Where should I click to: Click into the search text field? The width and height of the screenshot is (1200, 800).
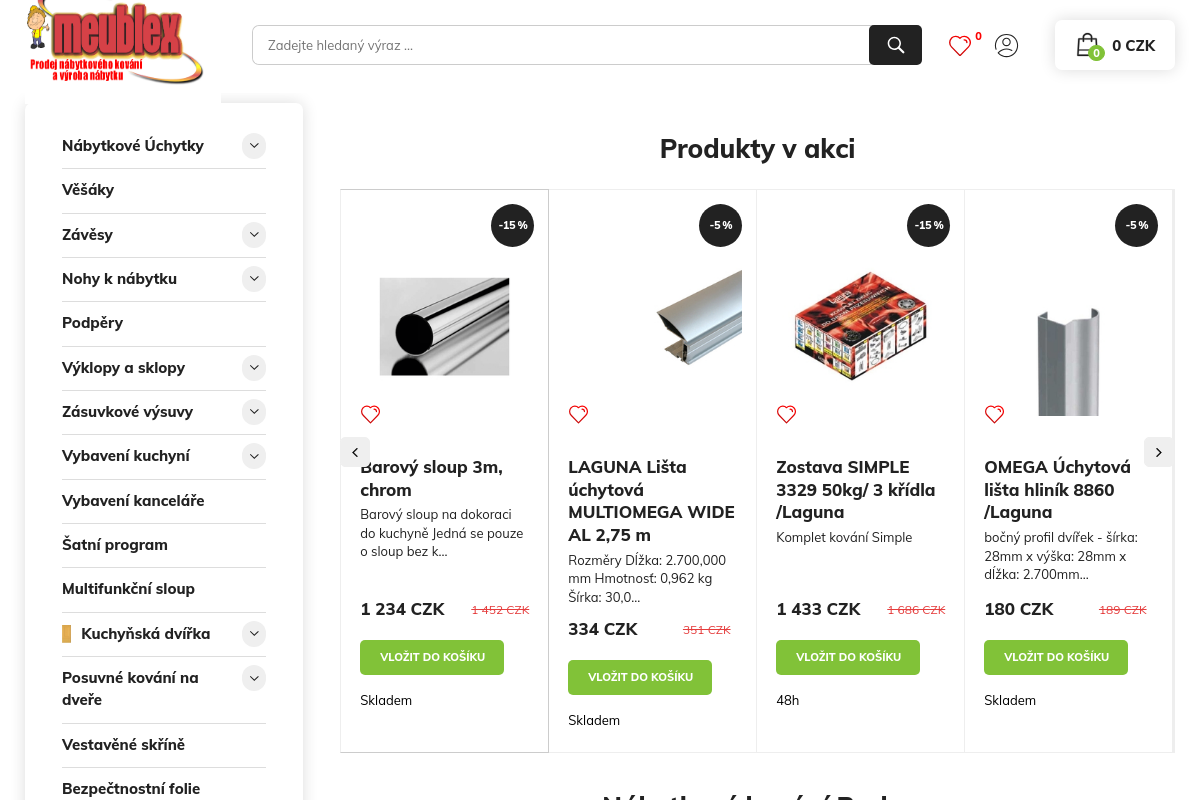tap(560, 45)
